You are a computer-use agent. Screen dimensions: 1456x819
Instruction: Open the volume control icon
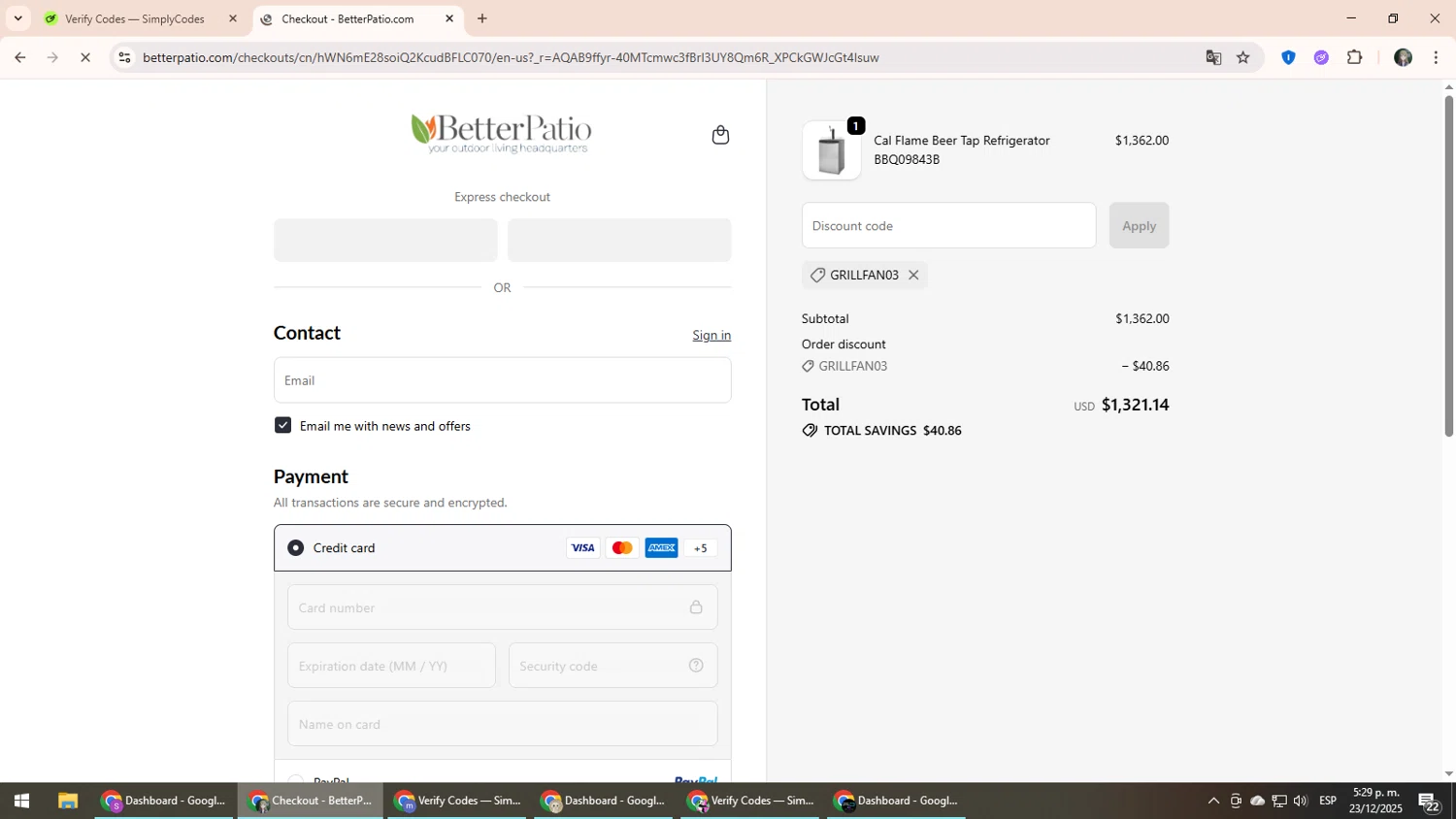pyautogui.click(x=1301, y=801)
